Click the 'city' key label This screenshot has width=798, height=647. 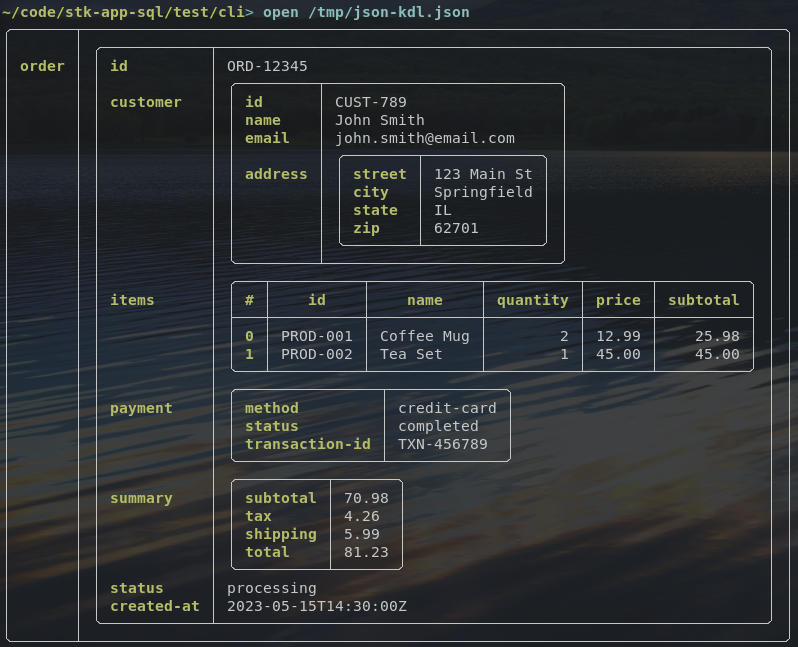pyautogui.click(x=370, y=192)
